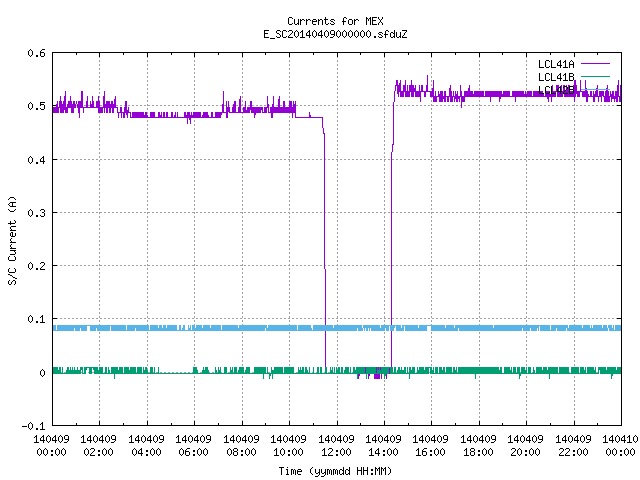Click the x-axis tick '140409 04:00'
640x480 pixels.
point(146,445)
